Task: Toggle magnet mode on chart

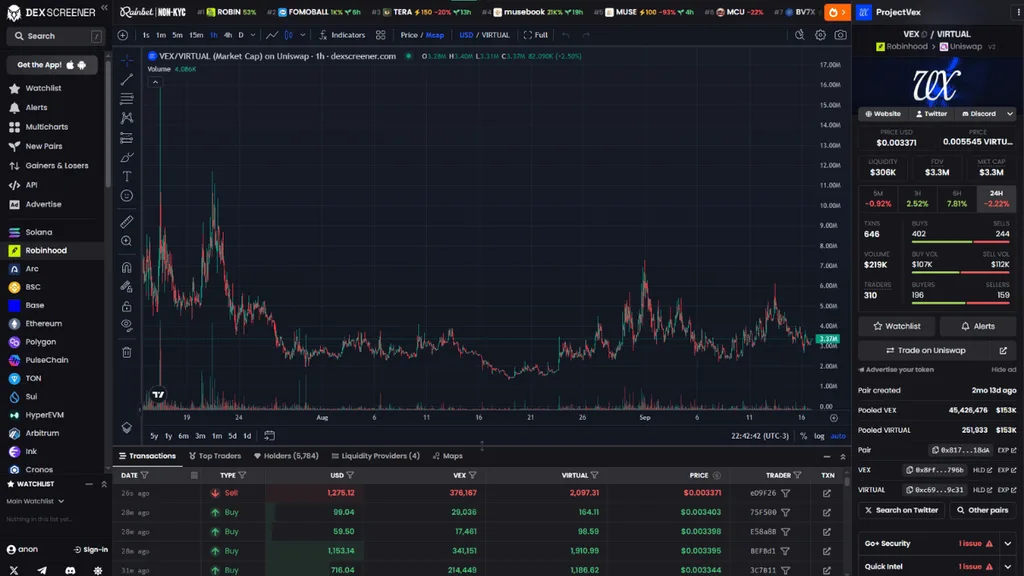Action: coord(127,268)
